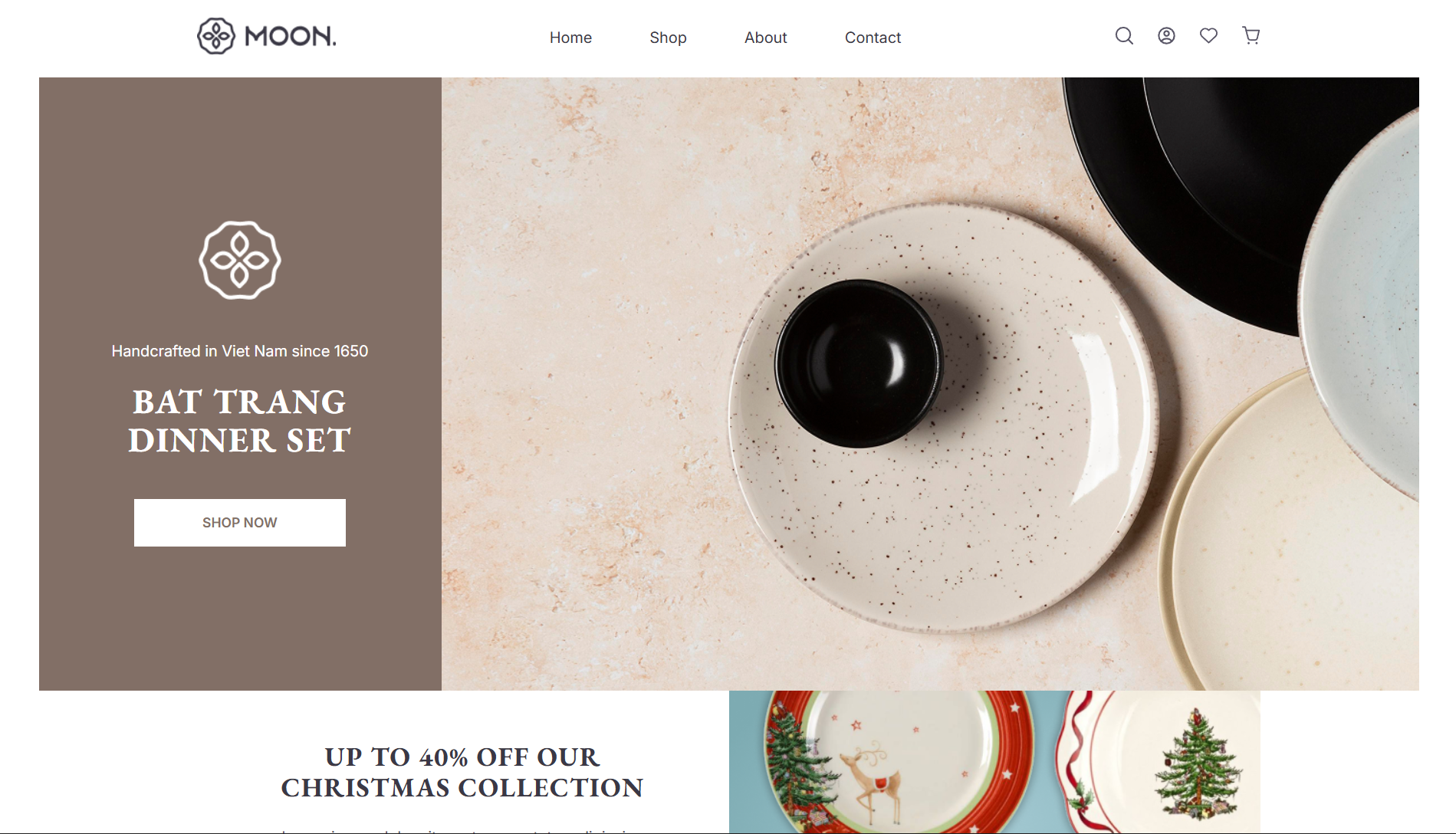1456x834 pixels.
Task: Open the search magnifier icon
Action: (x=1124, y=36)
